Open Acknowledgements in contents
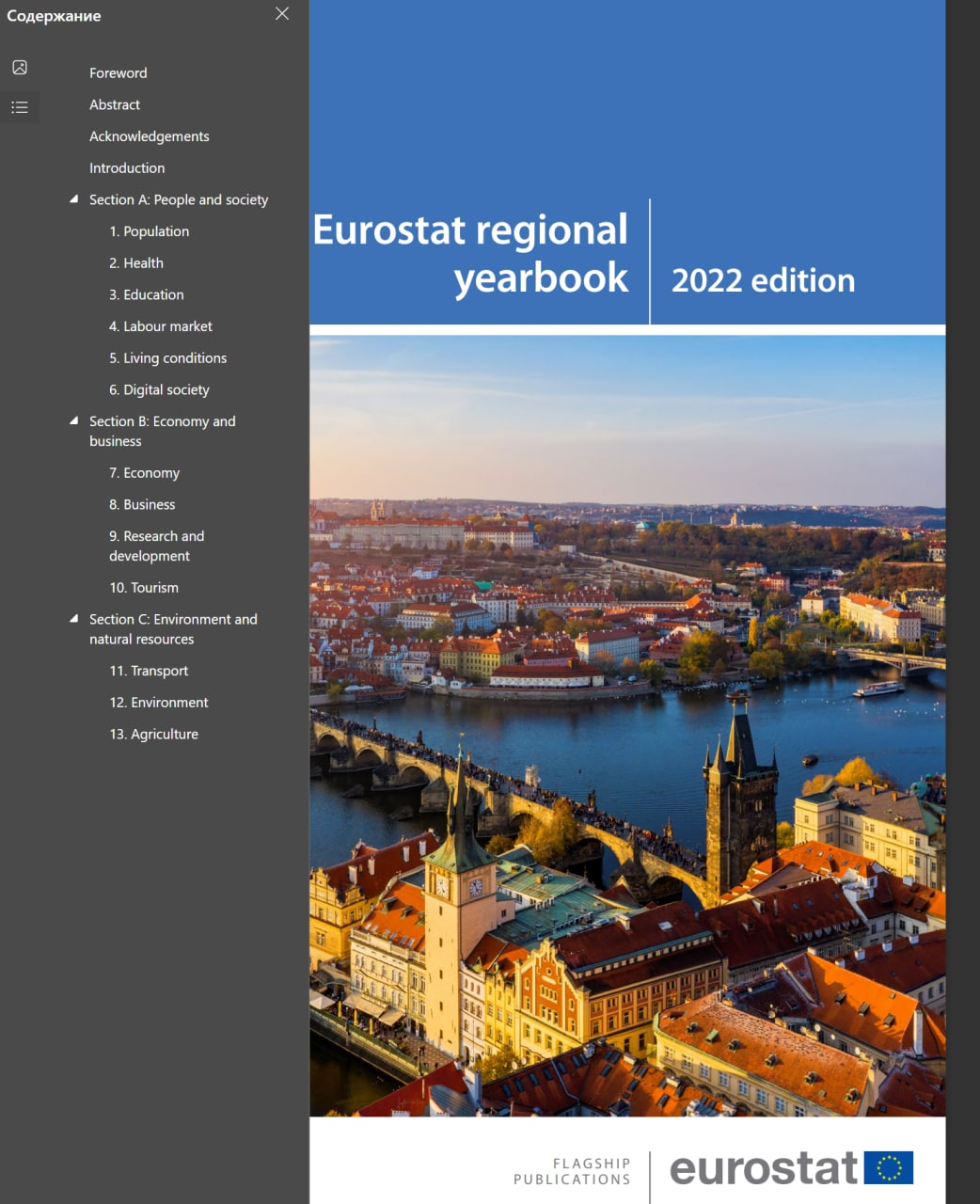The height and width of the screenshot is (1204, 980). click(x=150, y=136)
